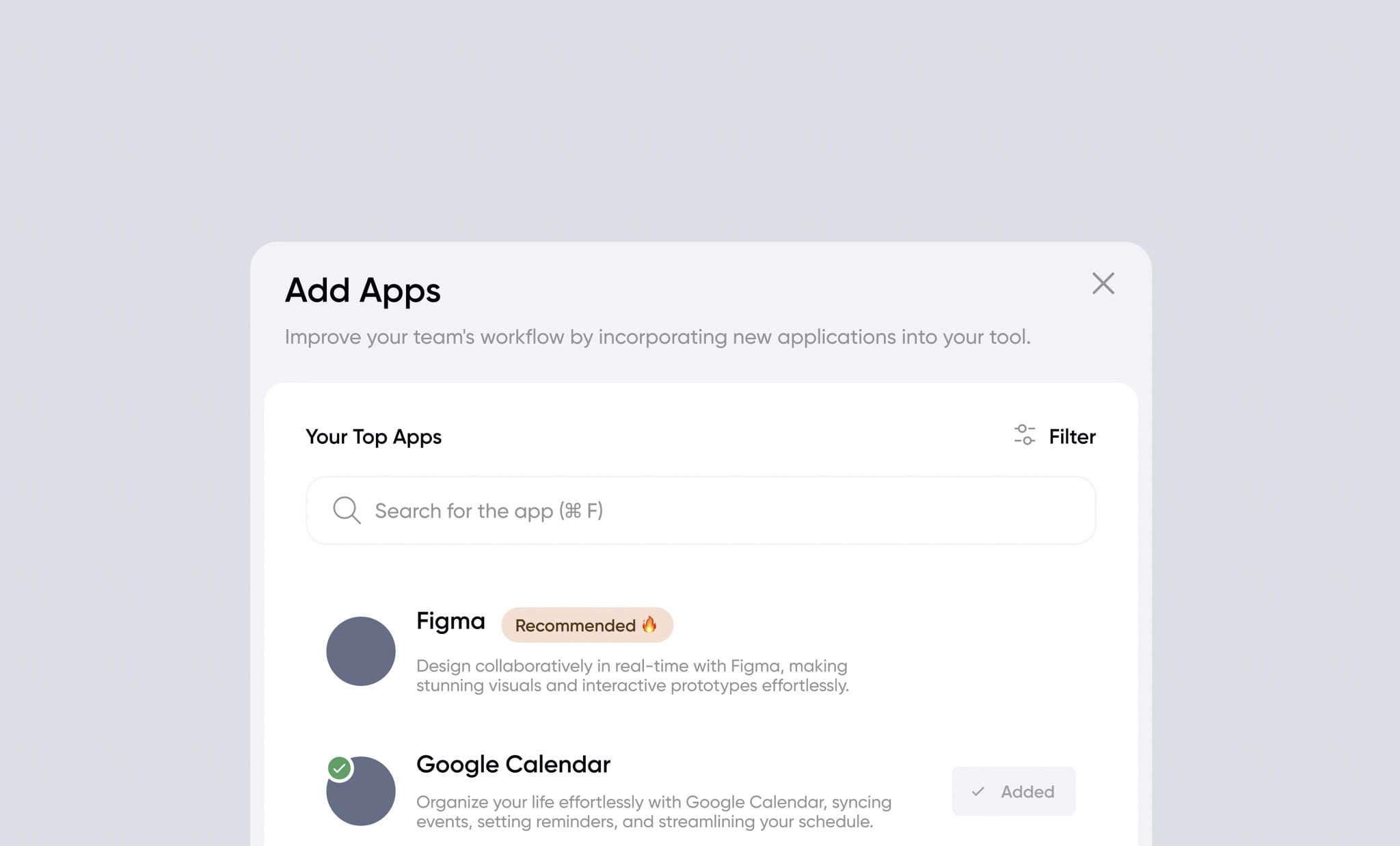The height and width of the screenshot is (846, 1400).
Task: Select the Figma app avatar circle
Action: (361, 651)
